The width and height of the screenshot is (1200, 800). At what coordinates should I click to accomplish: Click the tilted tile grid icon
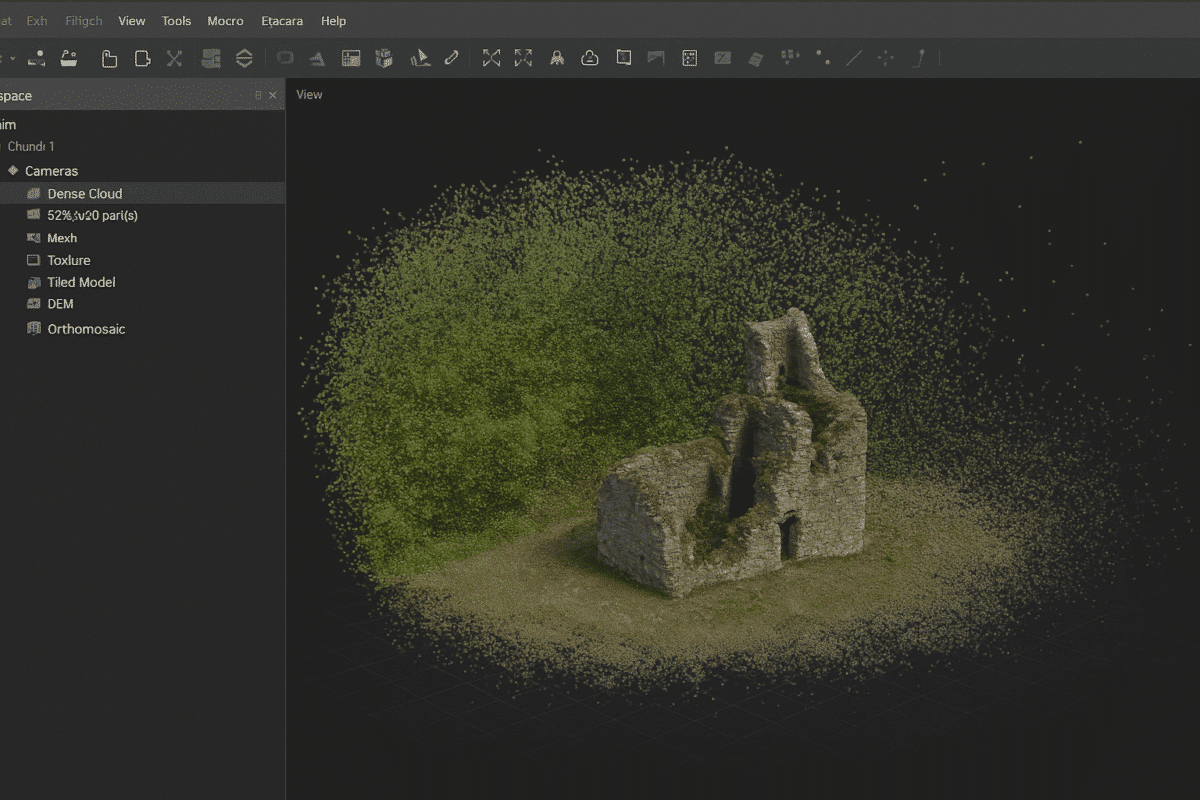click(x=755, y=59)
